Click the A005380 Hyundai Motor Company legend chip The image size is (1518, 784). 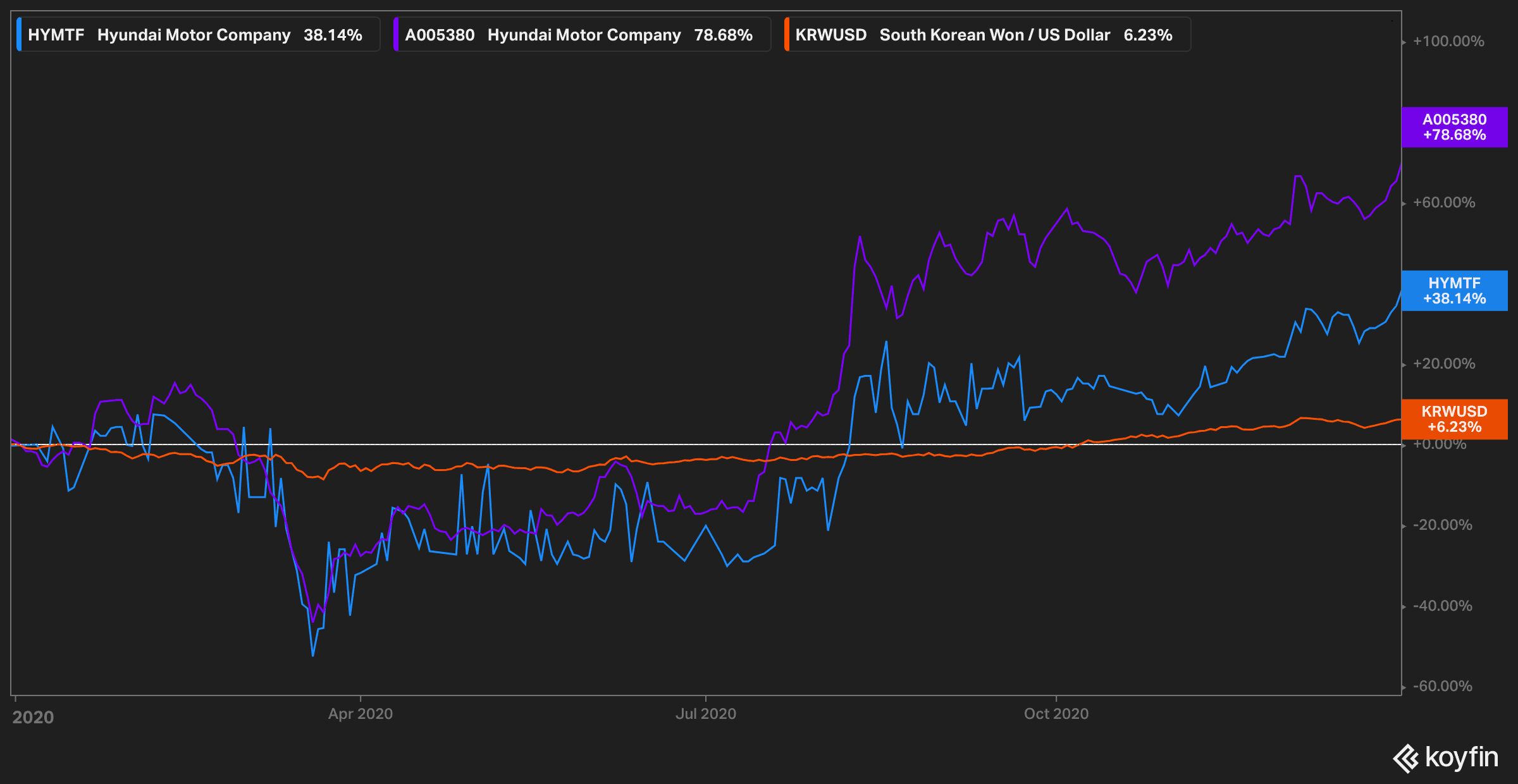582,34
